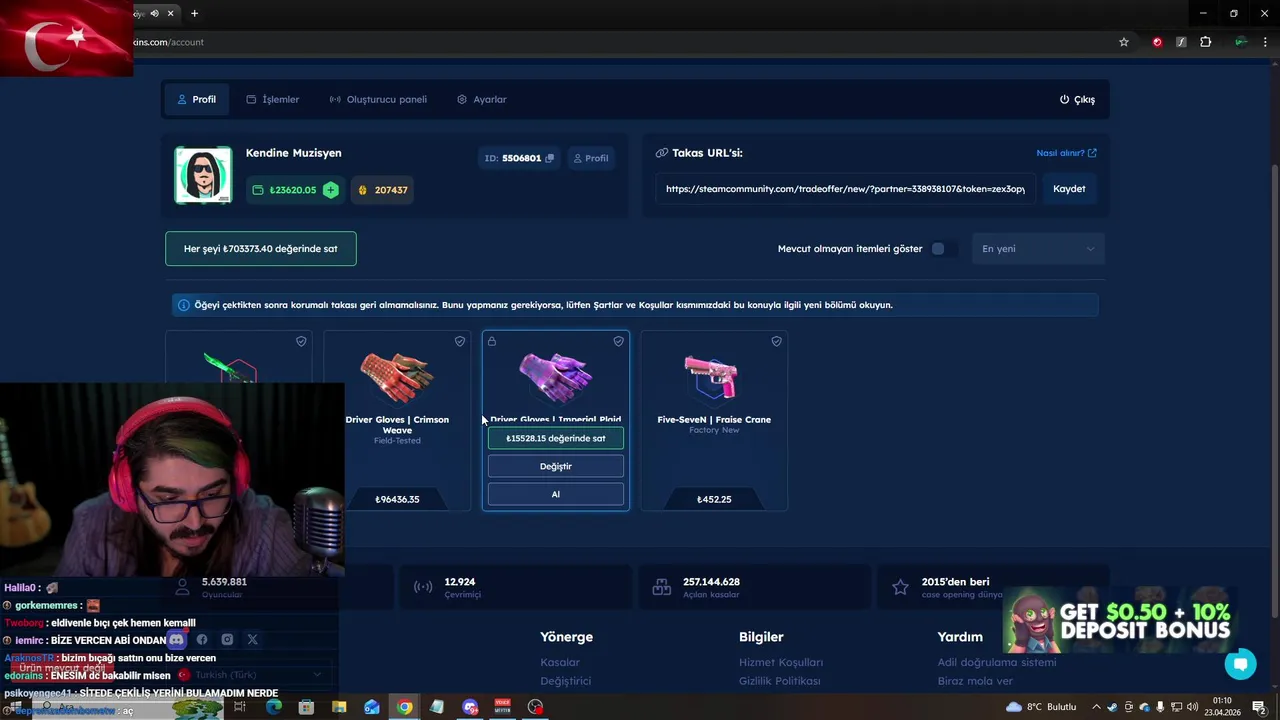Open the Hizmet Koşulları link

tap(781, 662)
